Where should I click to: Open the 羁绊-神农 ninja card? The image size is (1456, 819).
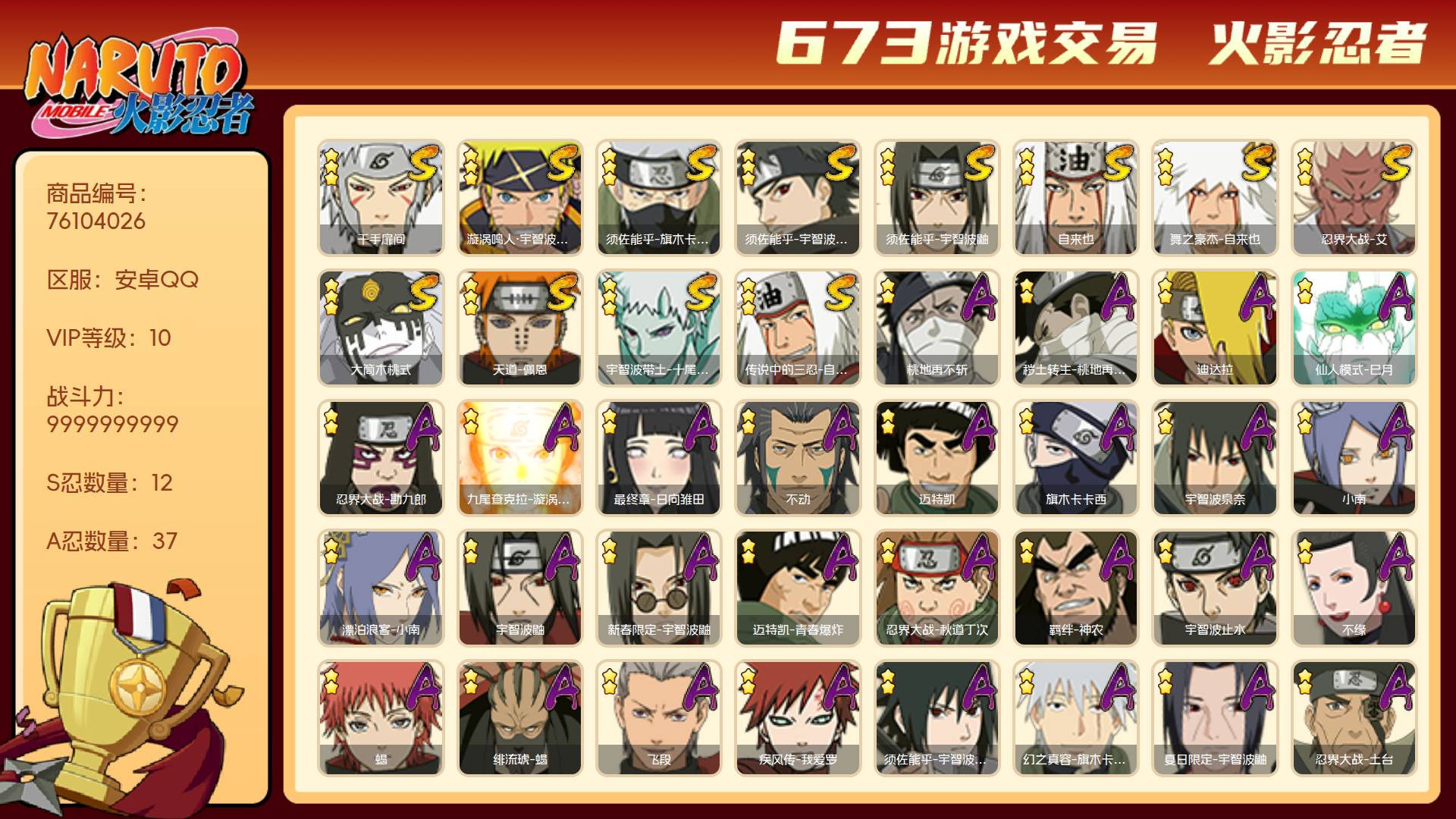pyautogui.click(x=1075, y=588)
